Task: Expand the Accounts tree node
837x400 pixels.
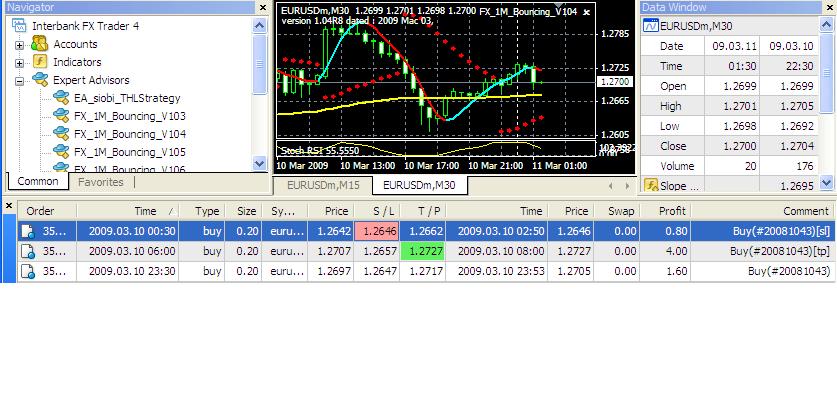Action: coord(20,45)
